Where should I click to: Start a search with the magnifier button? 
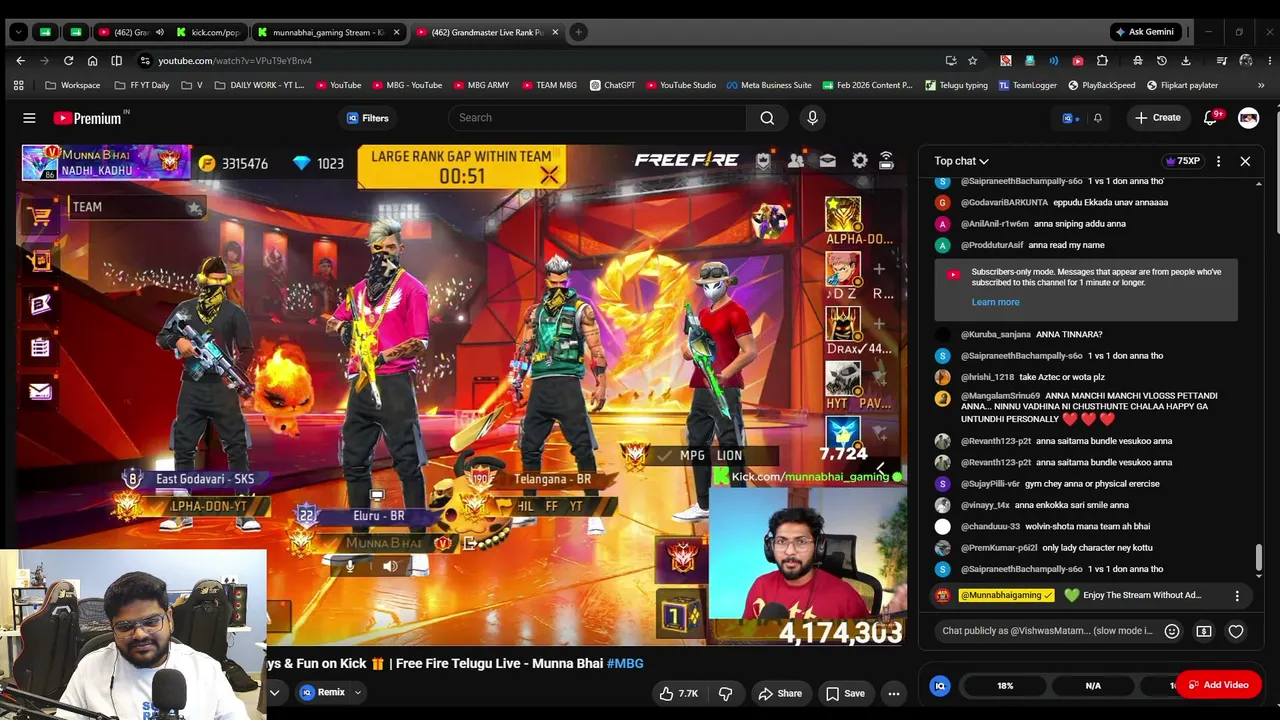[x=767, y=118]
